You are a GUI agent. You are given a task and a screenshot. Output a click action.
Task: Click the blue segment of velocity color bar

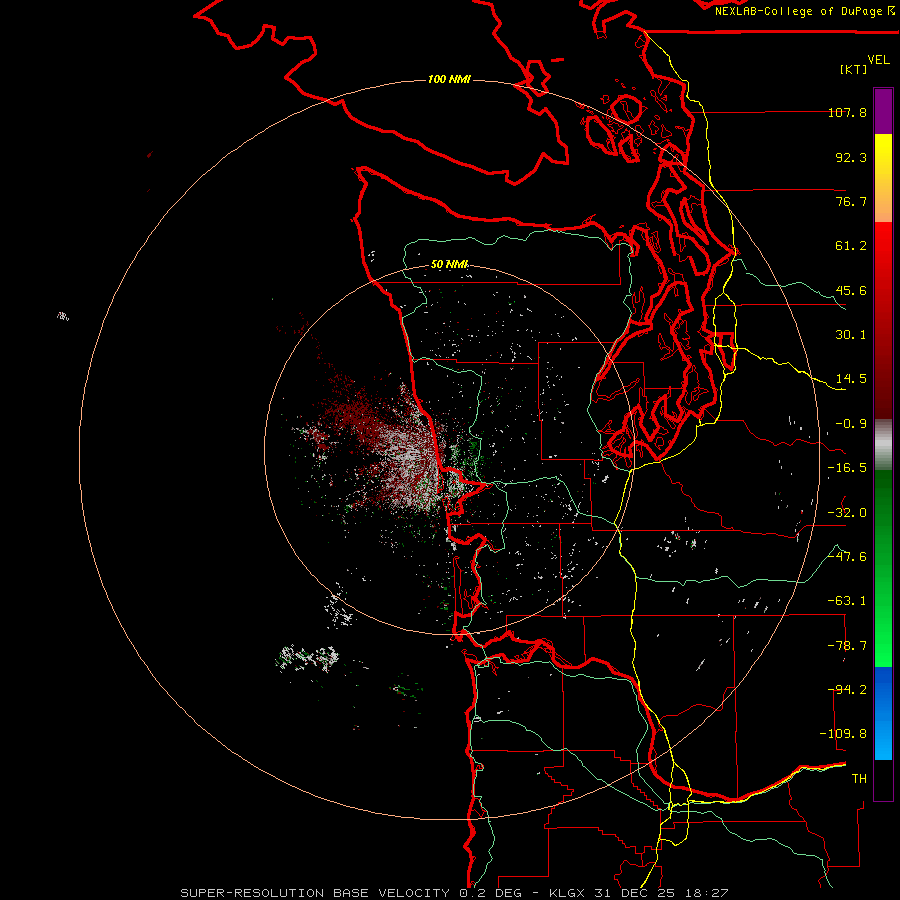pyautogui.click(x=883, y=713)
